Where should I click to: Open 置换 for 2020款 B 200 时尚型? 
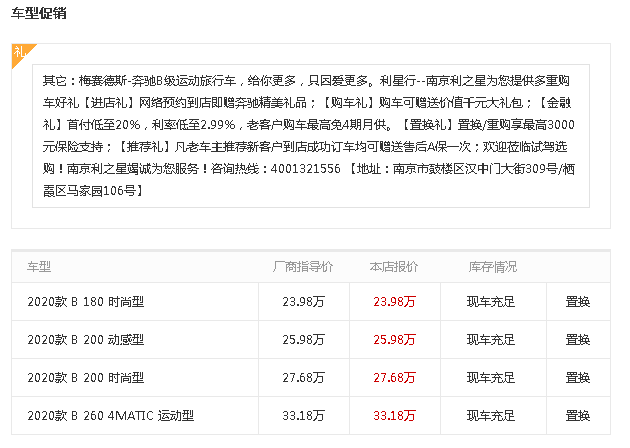coord(577,378)
